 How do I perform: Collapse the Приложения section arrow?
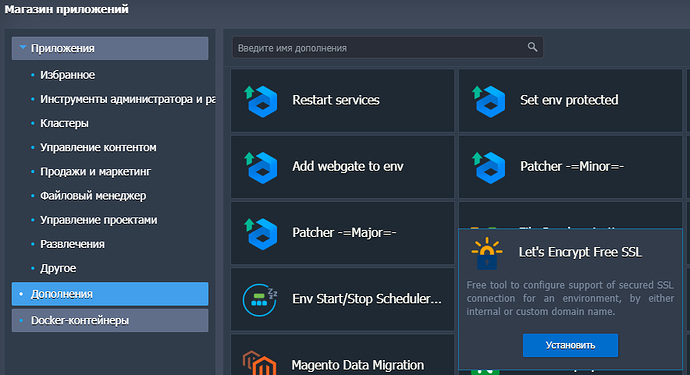tap(23, 47)
